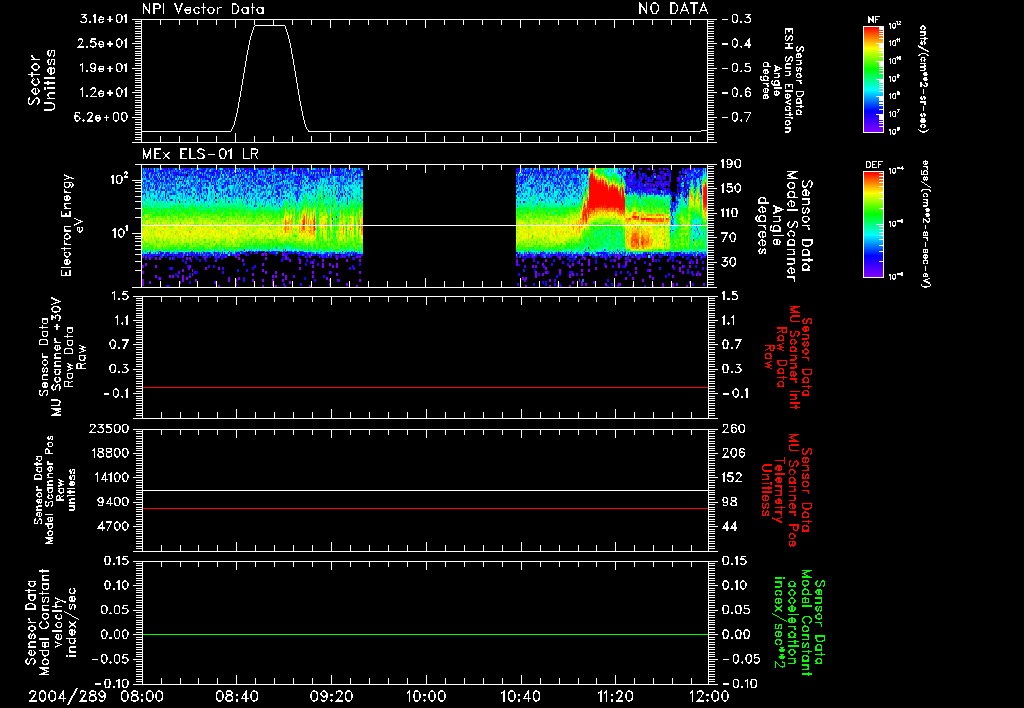This screenshot has height=708, width=1024.
Task: Click the '3.1e+01' sector axis value
Action: tap(104, 19)
